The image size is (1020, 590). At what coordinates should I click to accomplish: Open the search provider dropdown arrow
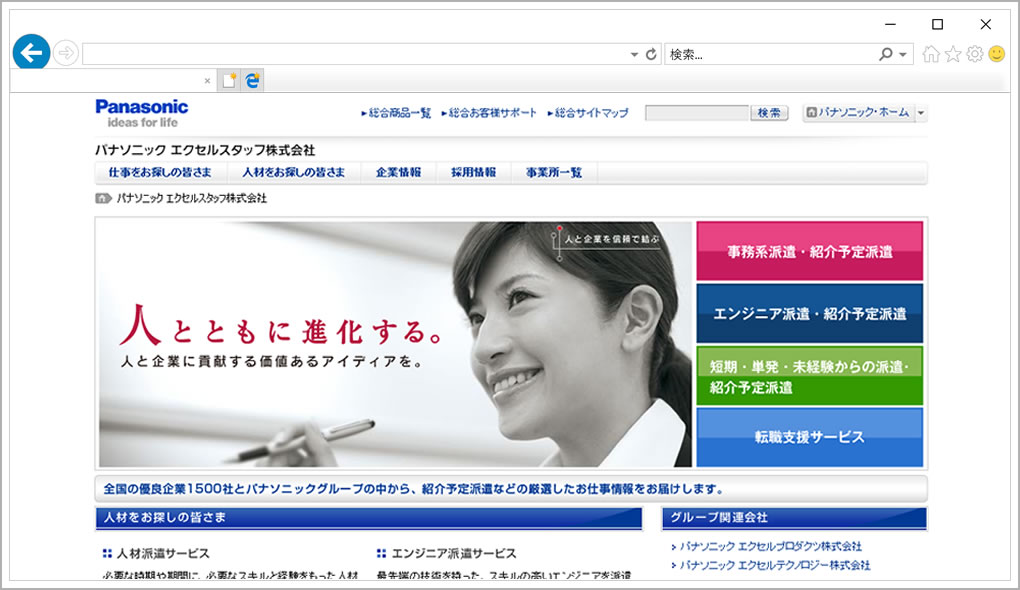pos(903,55)
